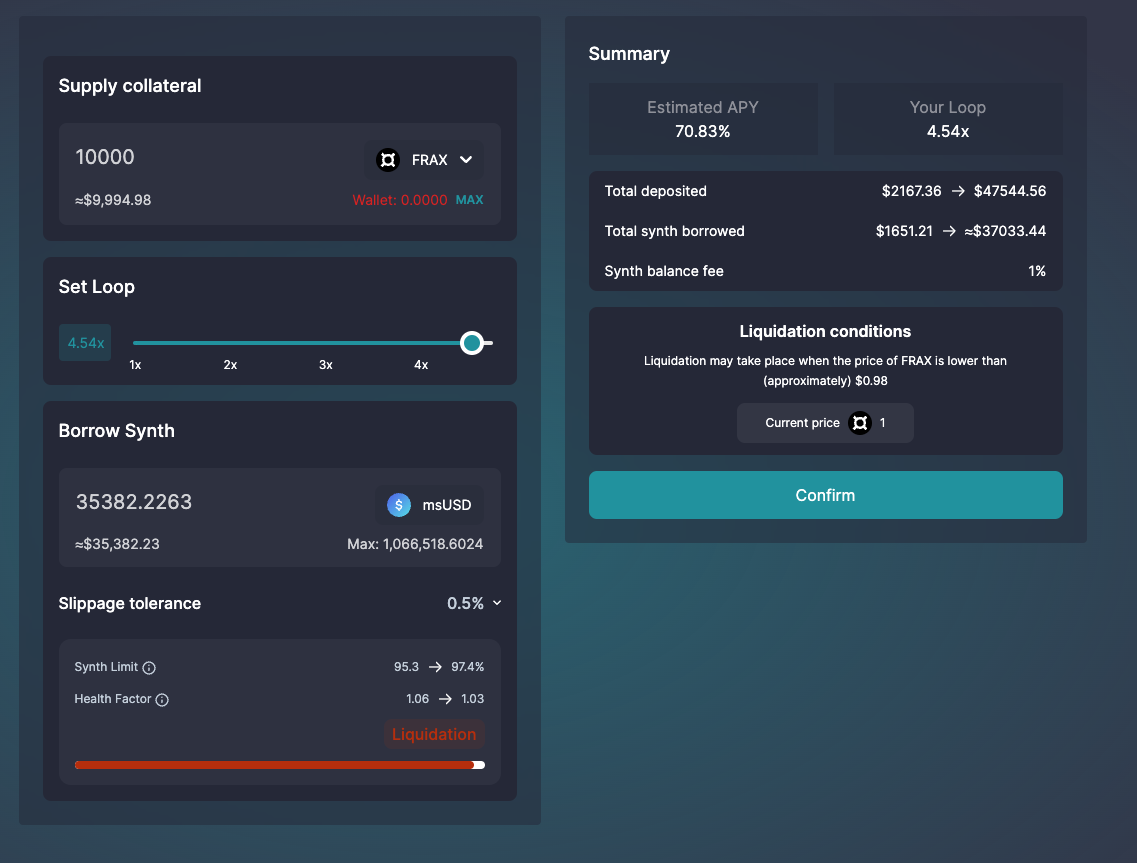Click MAX to use full wallet balance
This screenshot has height=863, width=1137.
[469, 199]
